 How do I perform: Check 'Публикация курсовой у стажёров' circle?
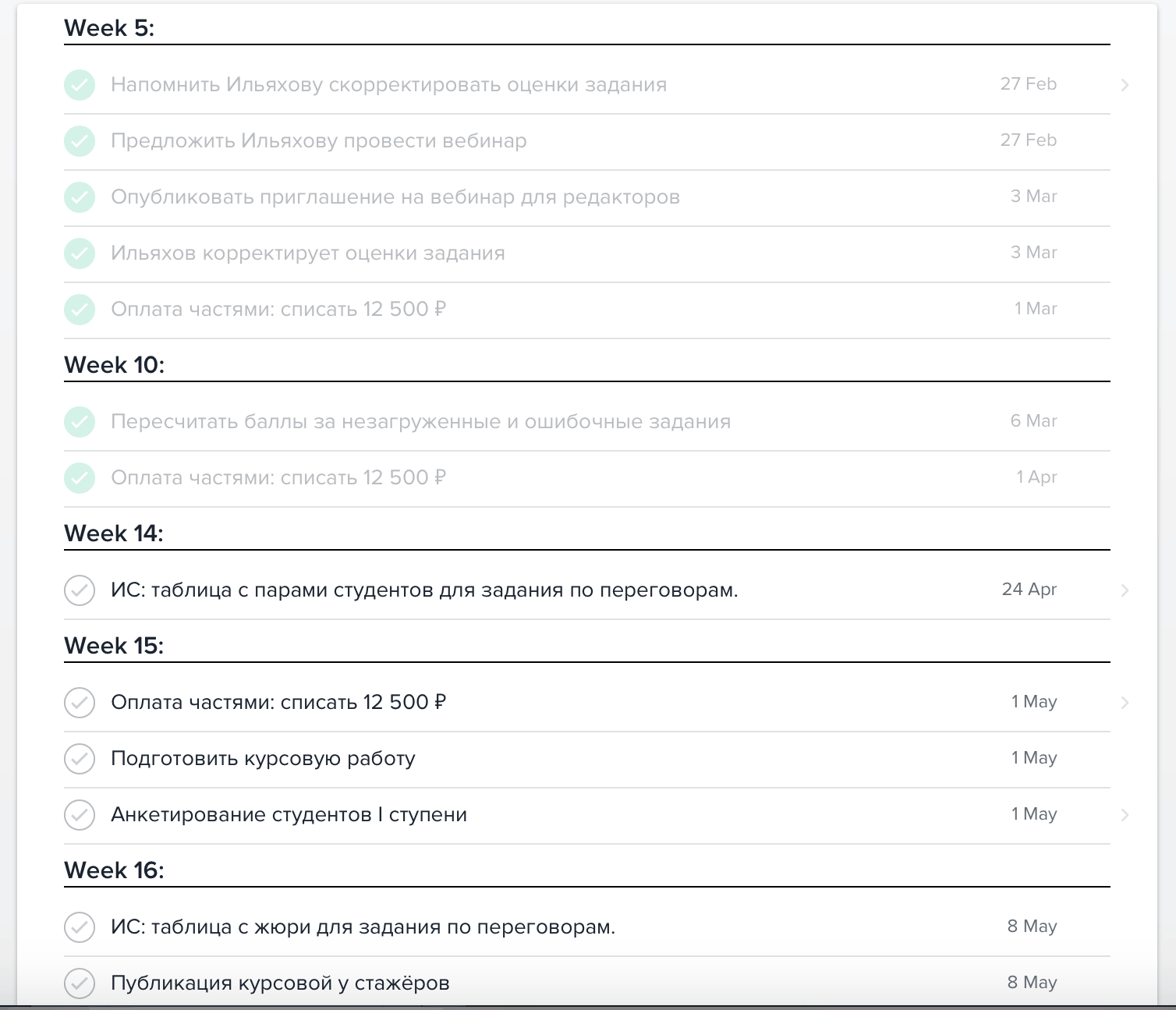point(80,983)
